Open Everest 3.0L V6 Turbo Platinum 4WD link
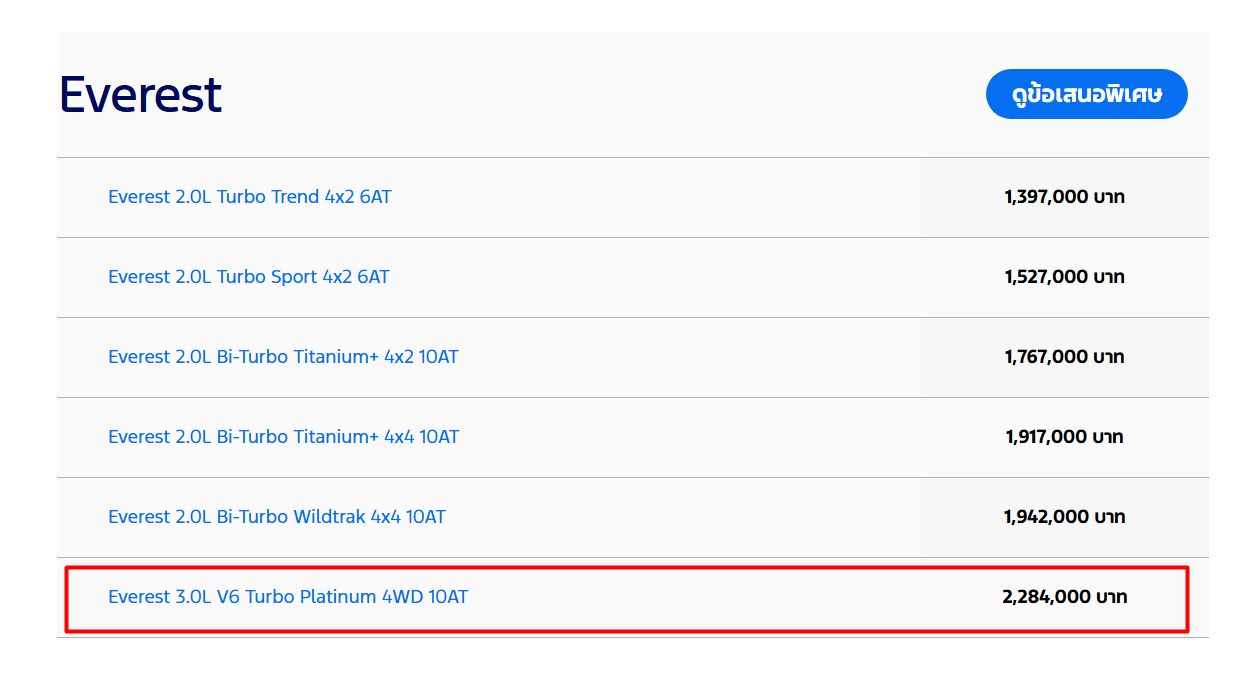The width and height of the screenshot is (1241, 686). (288, 597)
